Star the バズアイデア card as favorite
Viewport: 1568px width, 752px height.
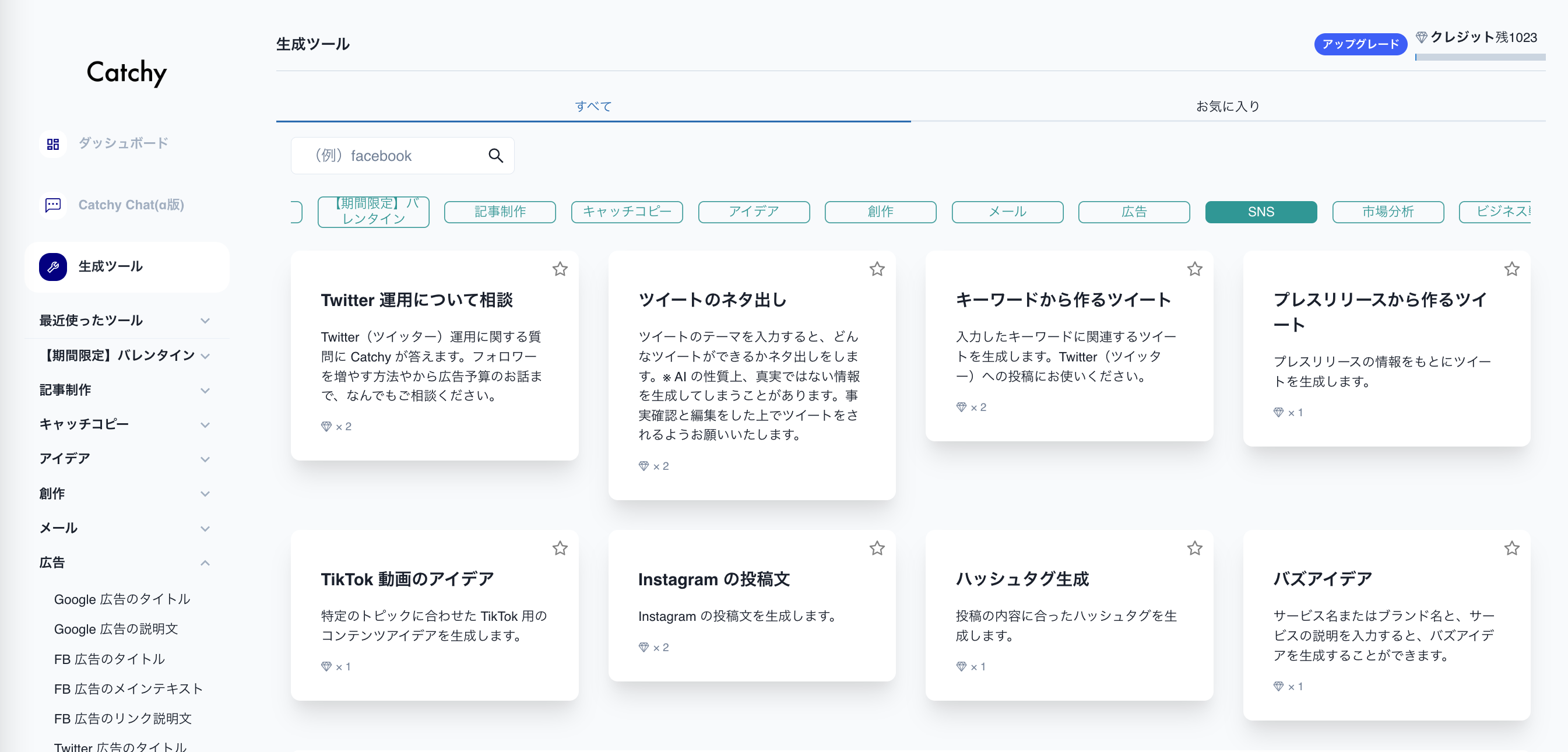click(x=1511, y=549)
